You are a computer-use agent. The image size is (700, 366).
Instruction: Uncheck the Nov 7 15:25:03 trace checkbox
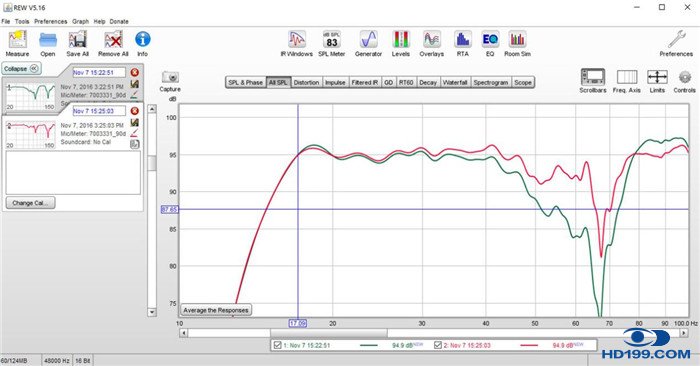(438, 345)
